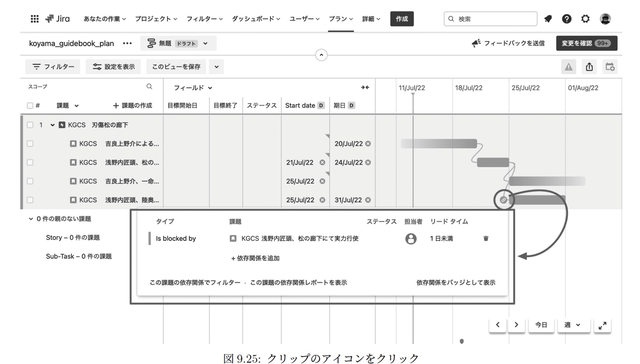Collapse the KGCS 刃傷松の廊下 row chevron
The height and width of the screenshot is (364, 640).
52,125
